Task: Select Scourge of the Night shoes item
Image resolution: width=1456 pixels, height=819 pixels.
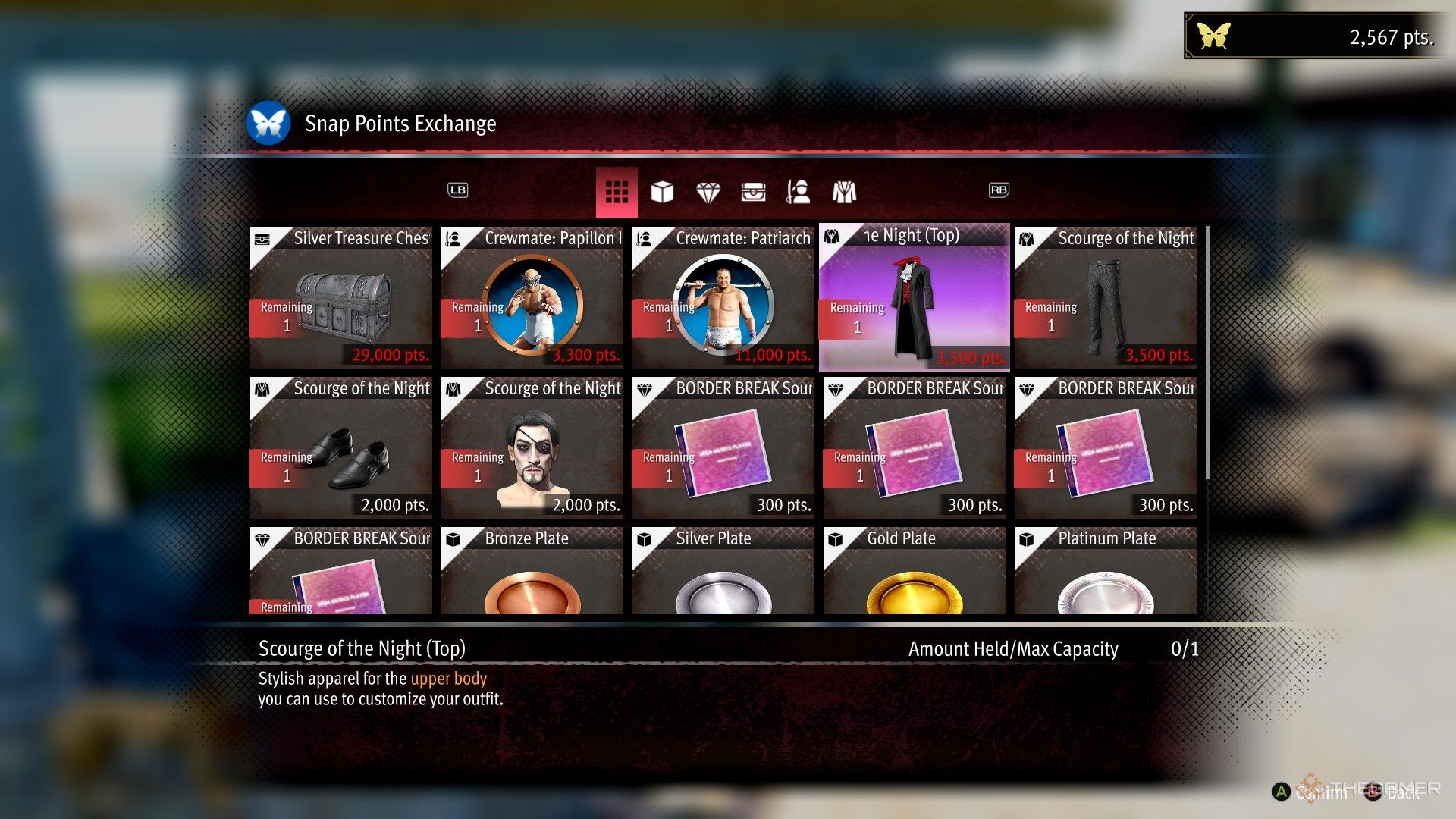Action: [x=343, y=446]
